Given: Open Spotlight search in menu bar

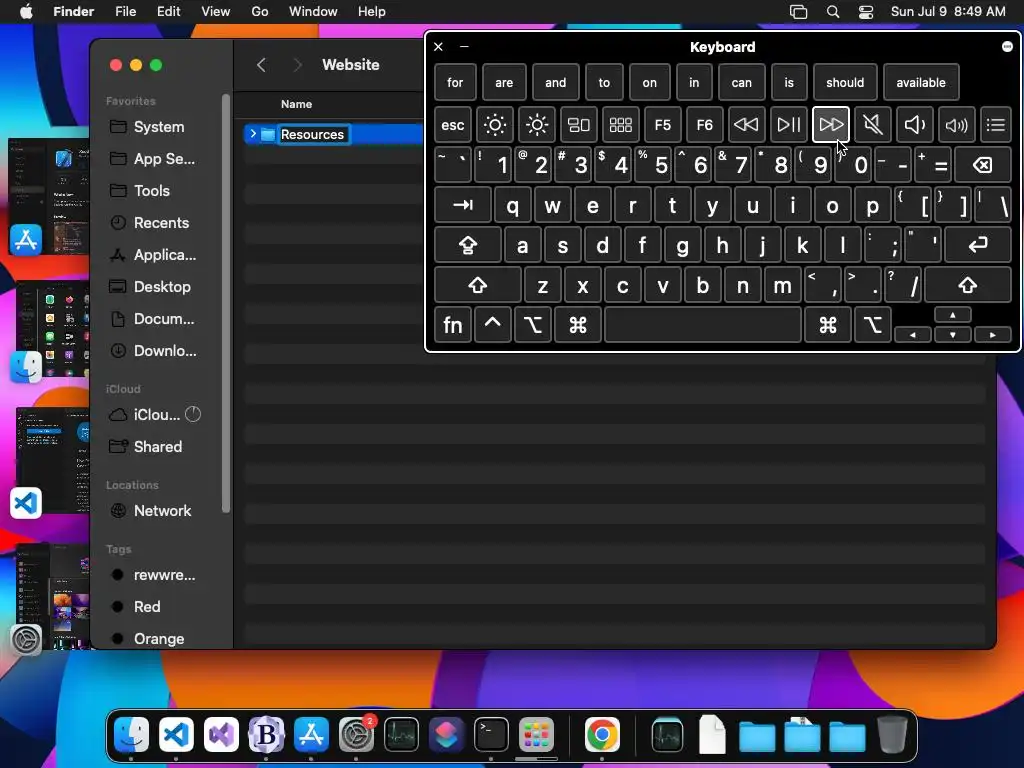Looking at the screenshot, I should point(833,12).
